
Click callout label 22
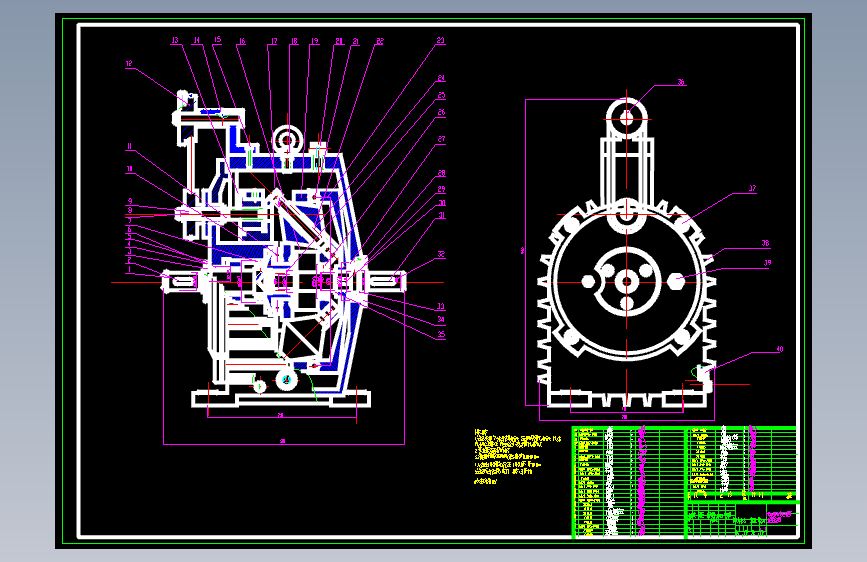(380, 41)
